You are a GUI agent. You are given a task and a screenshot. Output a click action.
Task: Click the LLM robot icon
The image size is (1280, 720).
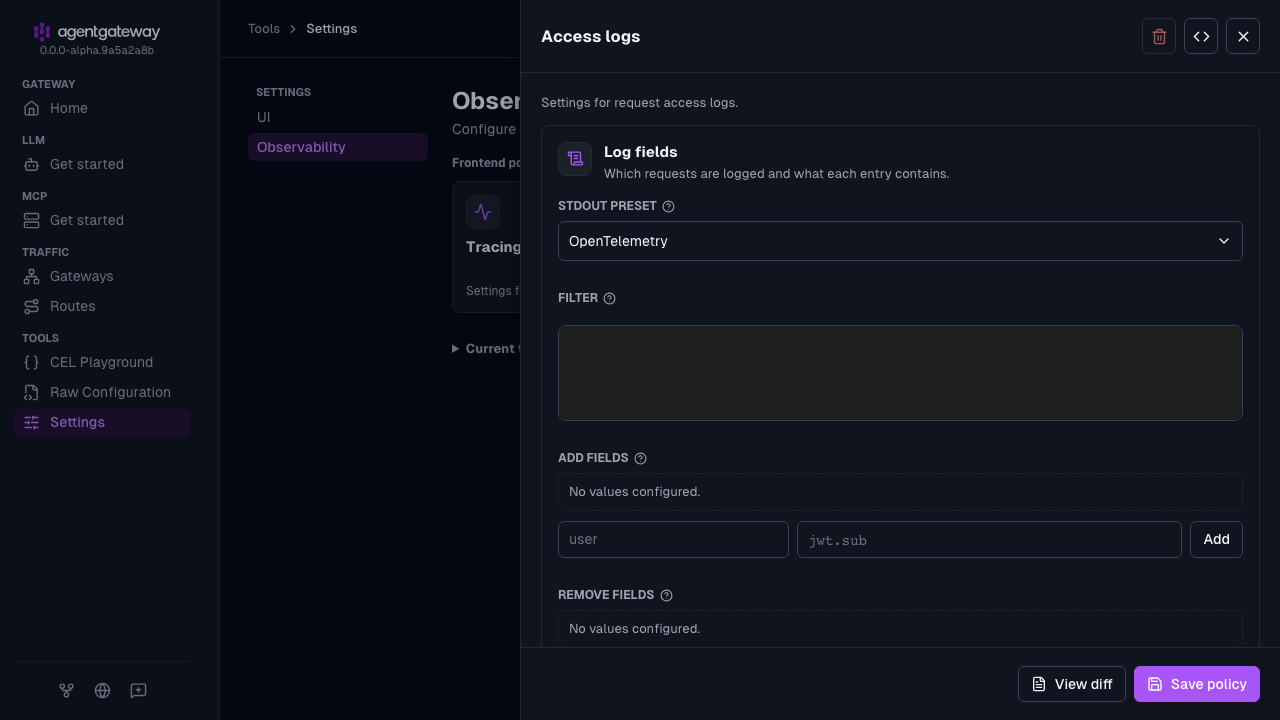[x=32, y=164]
